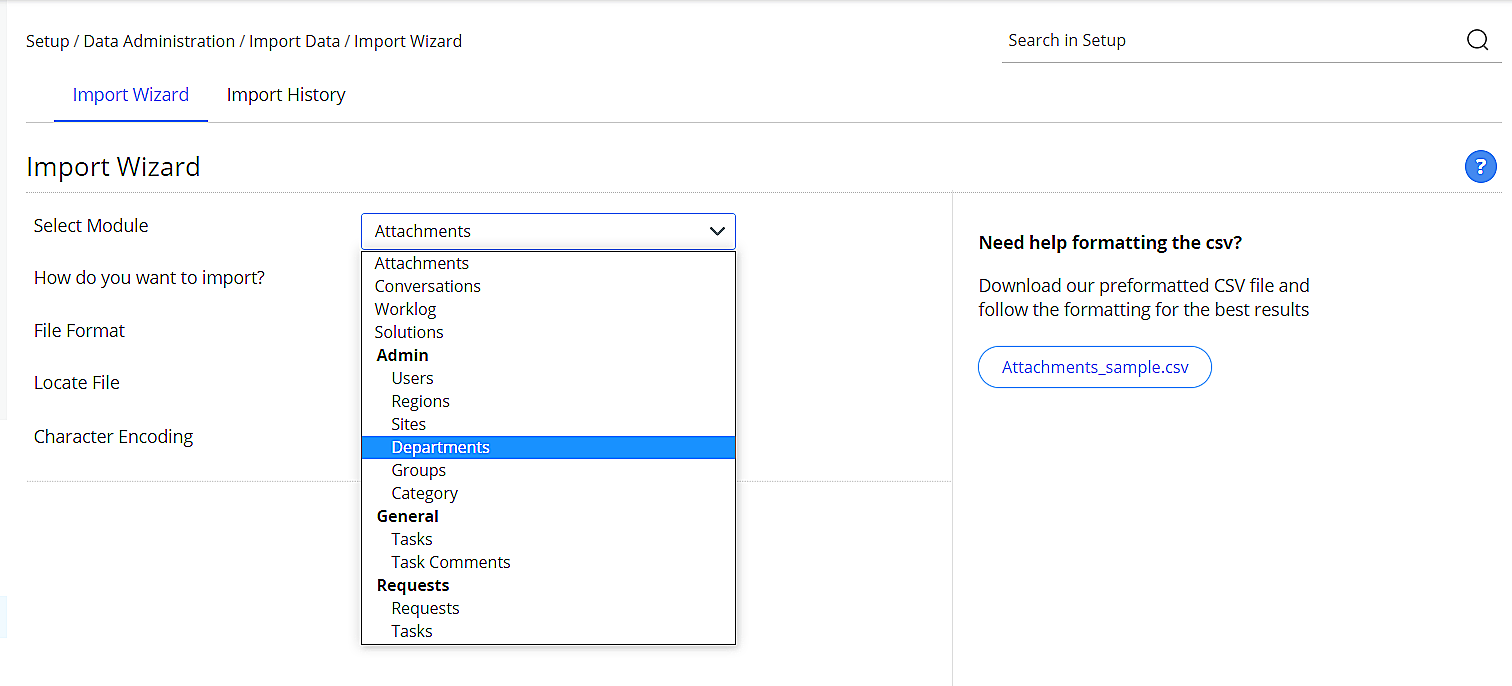Image resolution: width=1512 pixels, height=686 pixels.
Task: Choose Task Comments under General
Action: click(451, 562)
